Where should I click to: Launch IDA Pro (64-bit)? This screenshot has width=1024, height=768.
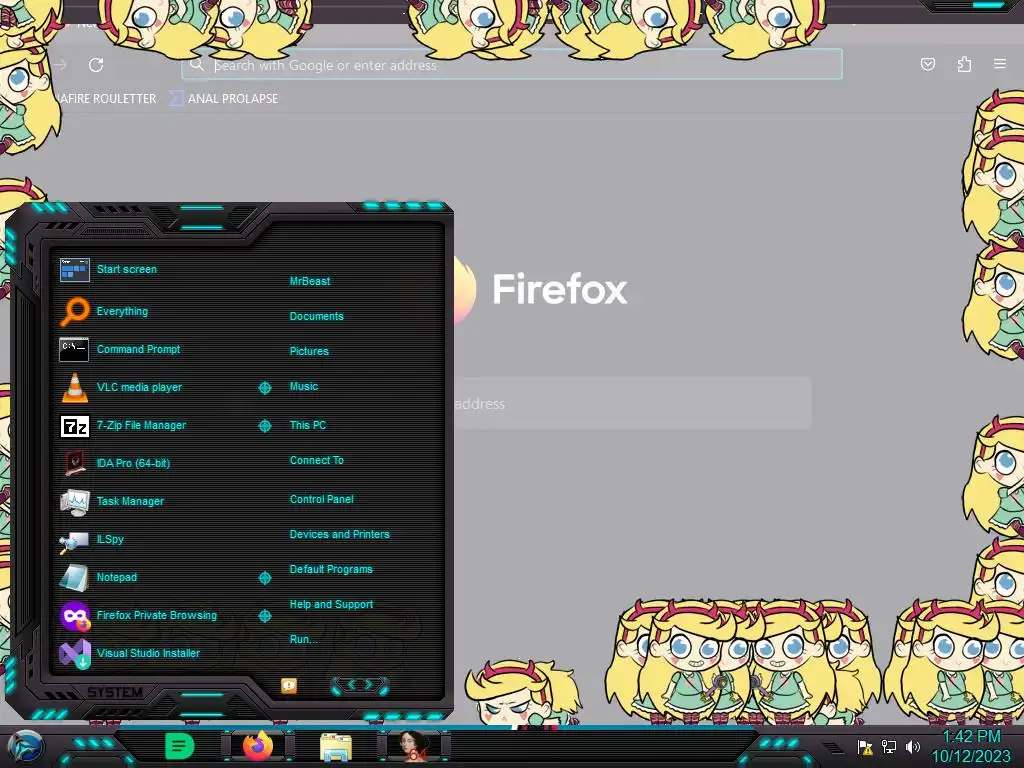point(133,463)
